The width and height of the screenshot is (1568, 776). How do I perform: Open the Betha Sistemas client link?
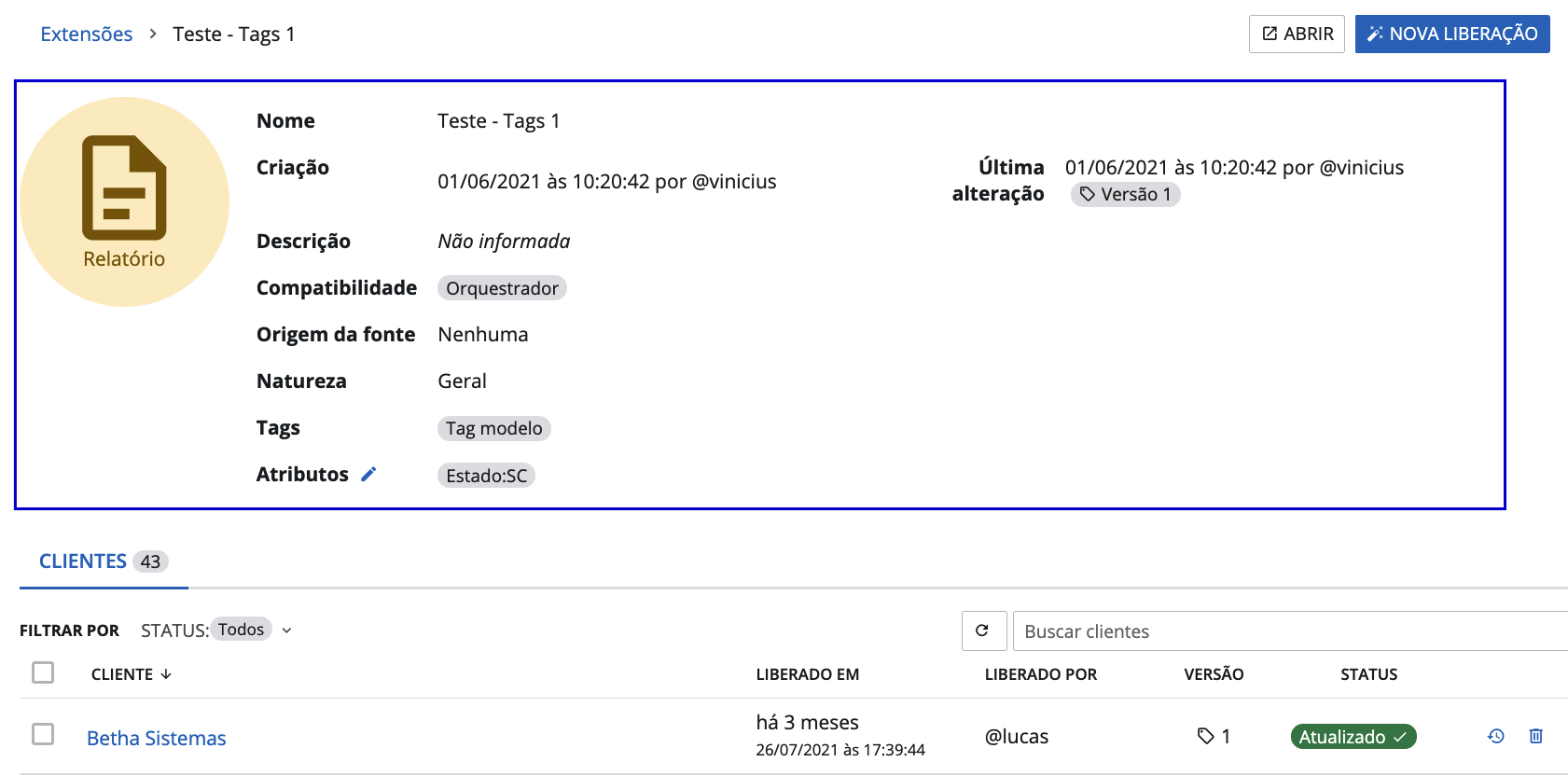click(157, 738)
